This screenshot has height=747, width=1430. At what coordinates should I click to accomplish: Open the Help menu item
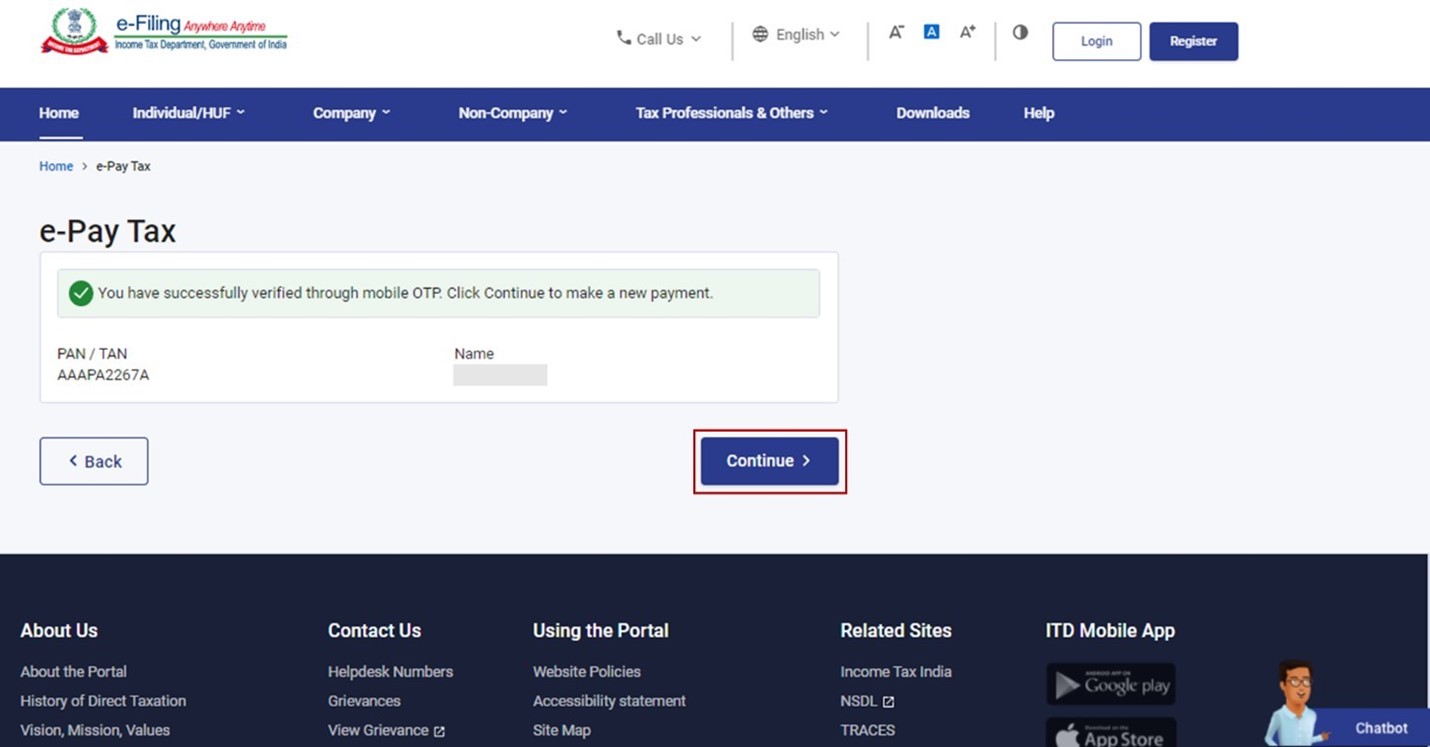[x=1038, y=113]
